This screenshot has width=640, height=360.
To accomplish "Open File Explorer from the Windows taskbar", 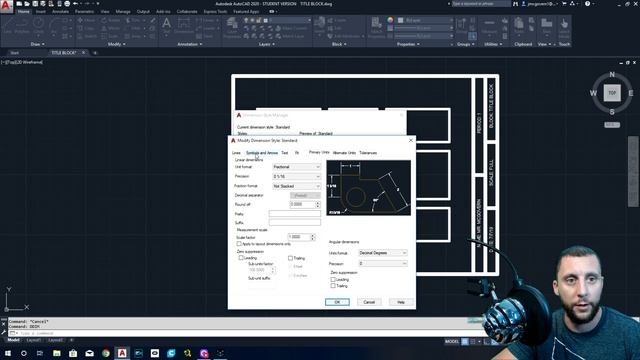I will coord(57,353).
